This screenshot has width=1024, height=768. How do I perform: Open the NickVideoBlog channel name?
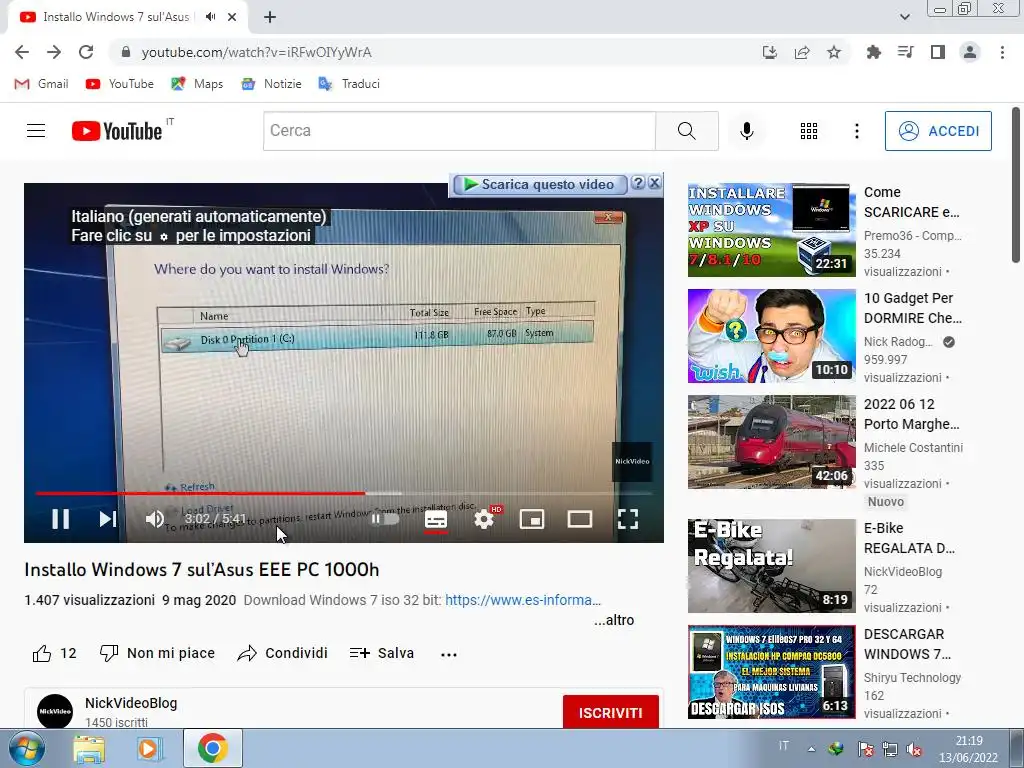pos(131,703)
